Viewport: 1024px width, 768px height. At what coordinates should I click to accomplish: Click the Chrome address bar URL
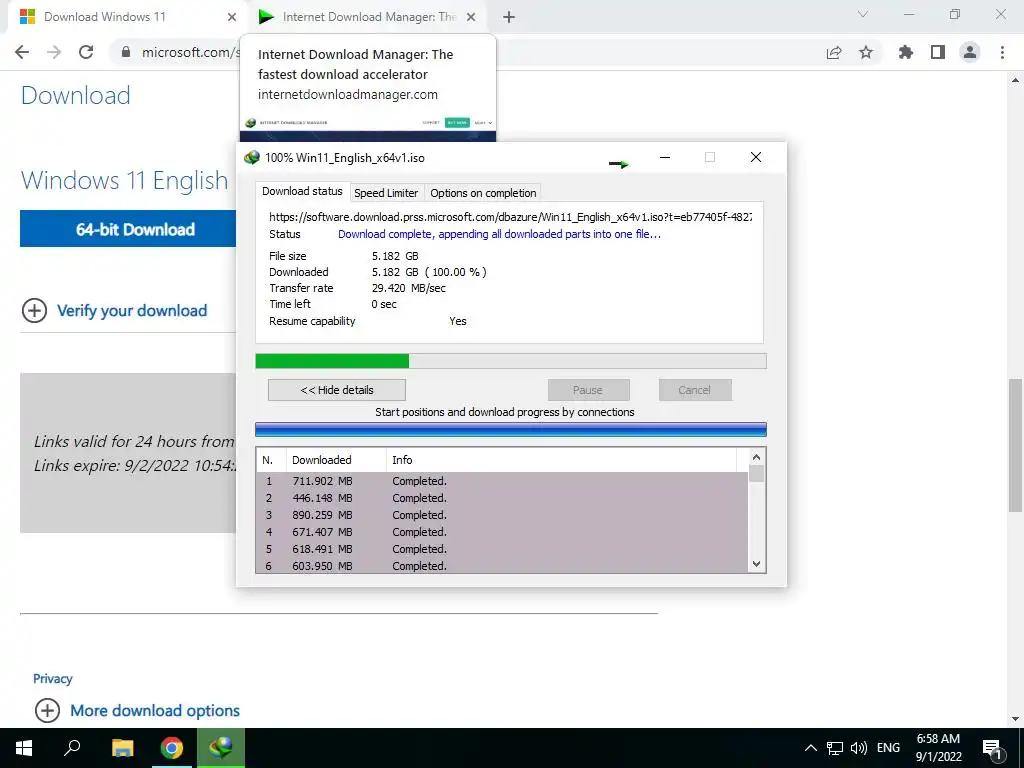tap(189, 52)
